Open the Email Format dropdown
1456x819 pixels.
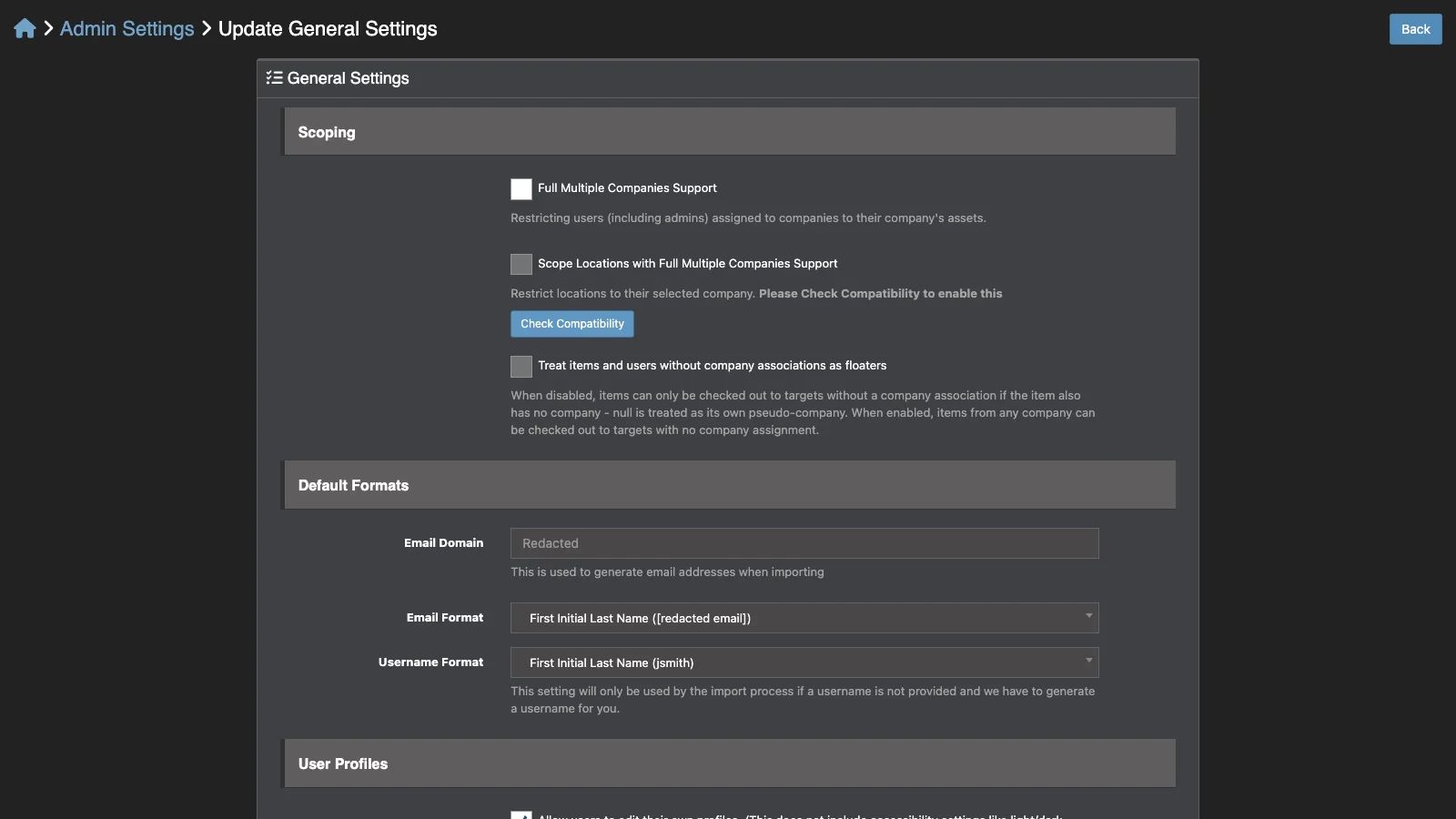click(804, 618)
